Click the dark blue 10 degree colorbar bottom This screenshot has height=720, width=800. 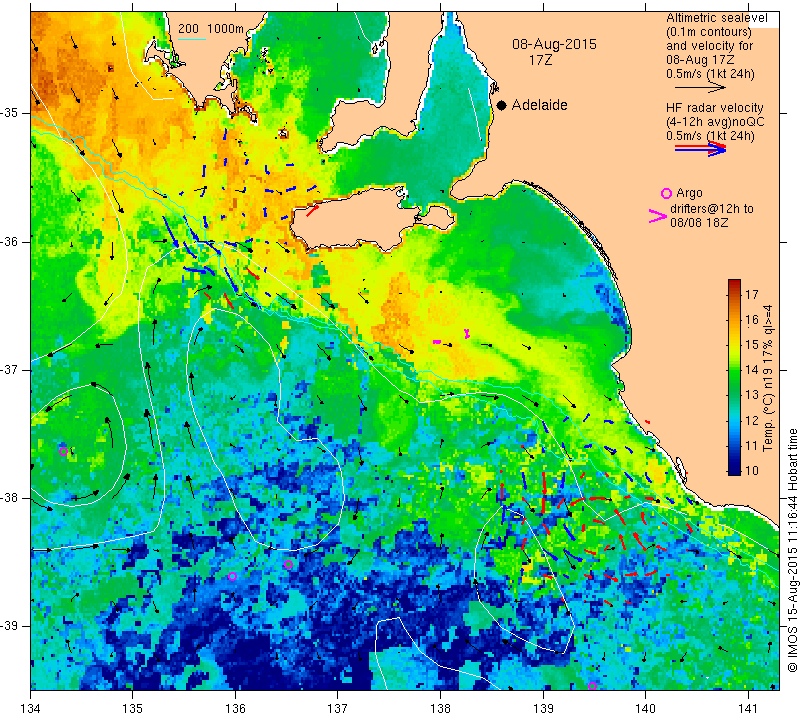(x=734, y=470)
